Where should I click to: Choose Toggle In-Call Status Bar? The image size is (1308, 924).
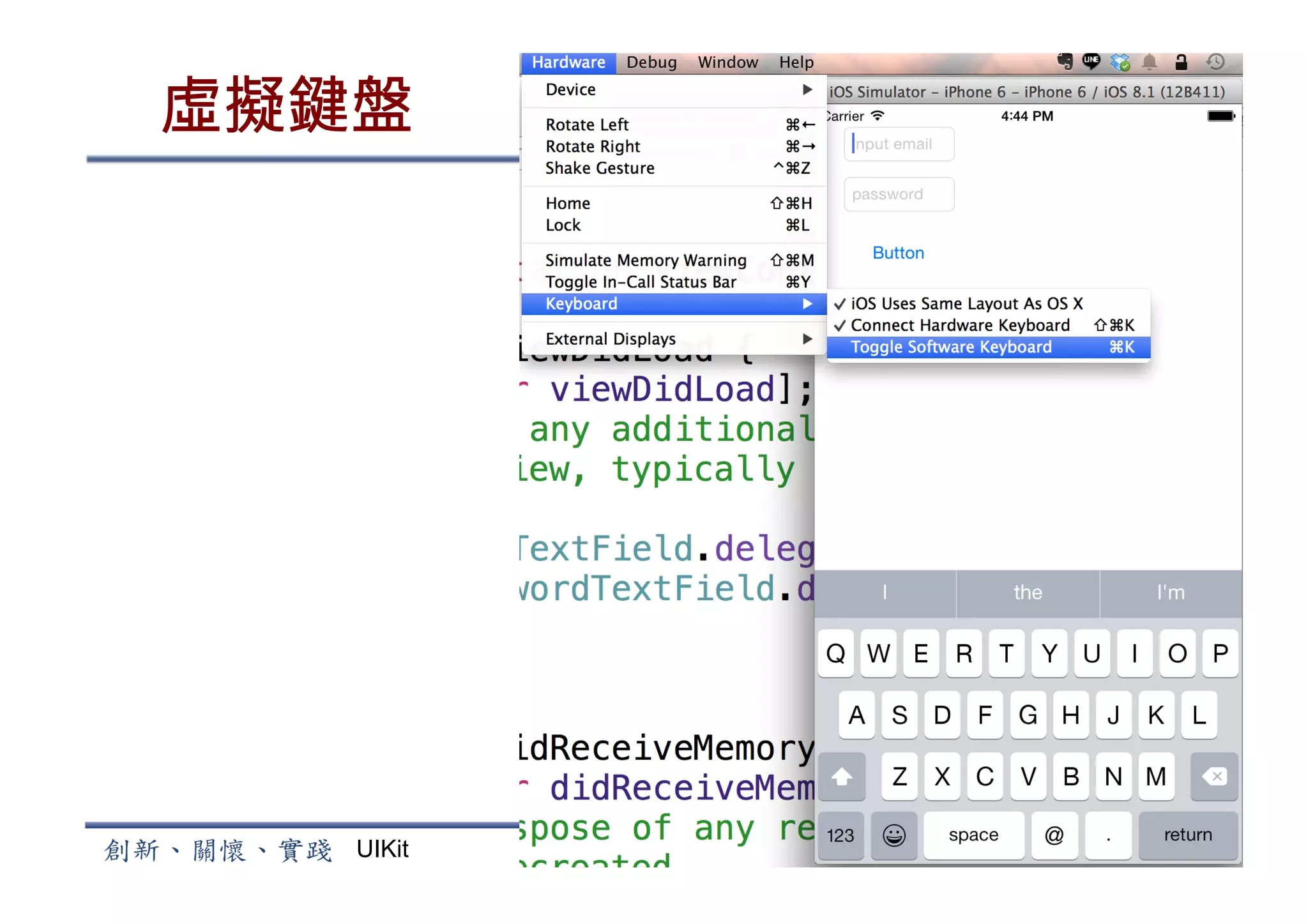tap(674, 282)
